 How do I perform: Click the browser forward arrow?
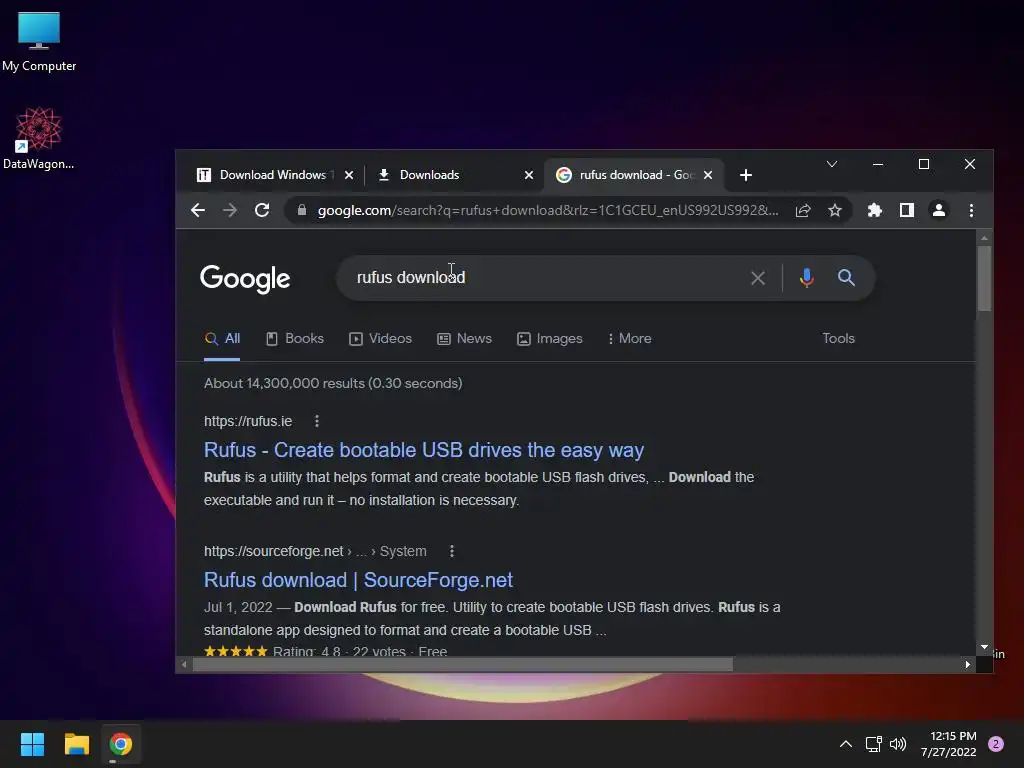(x=230, y=210)
